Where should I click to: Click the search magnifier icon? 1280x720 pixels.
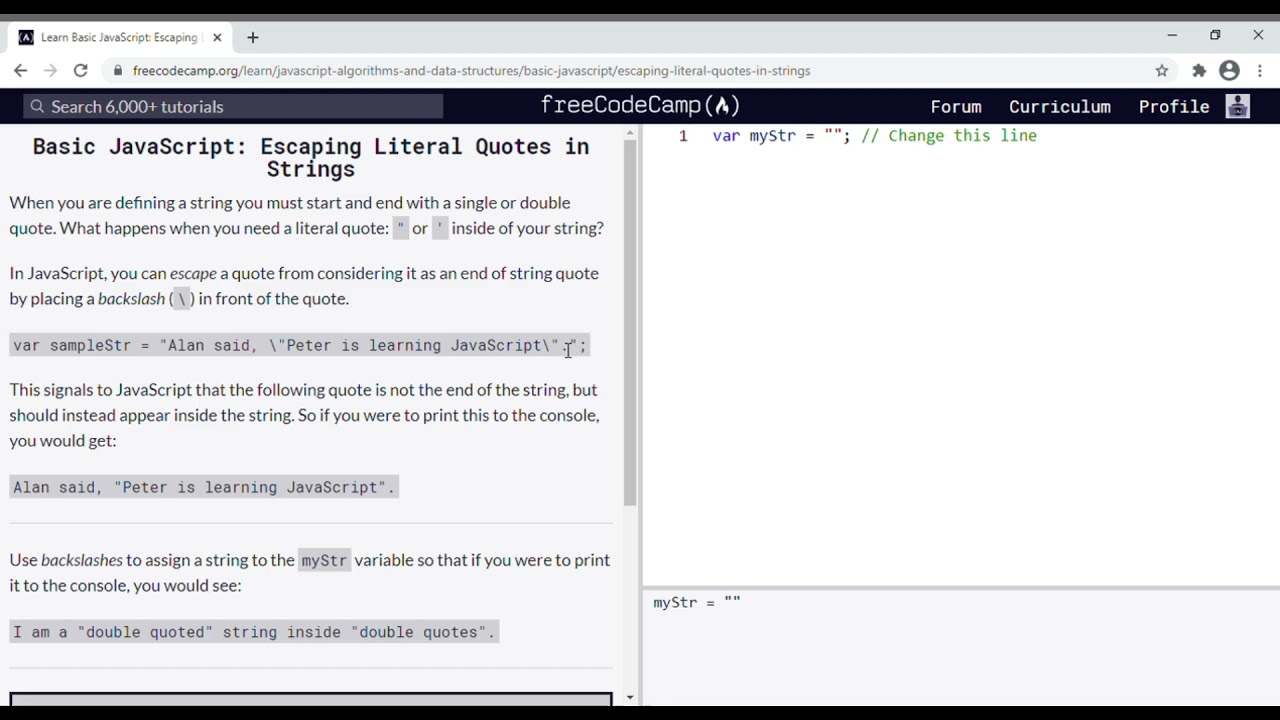pos(37,106)
